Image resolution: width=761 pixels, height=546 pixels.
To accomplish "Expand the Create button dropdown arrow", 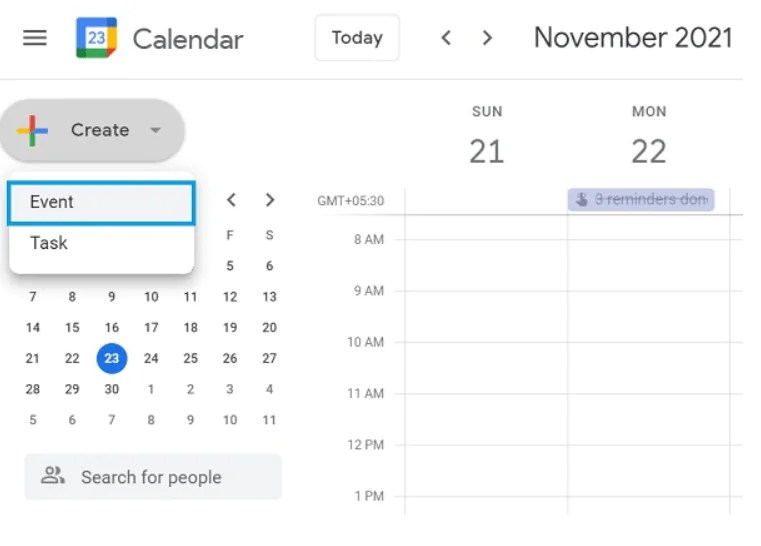I will tap(155, 130).
